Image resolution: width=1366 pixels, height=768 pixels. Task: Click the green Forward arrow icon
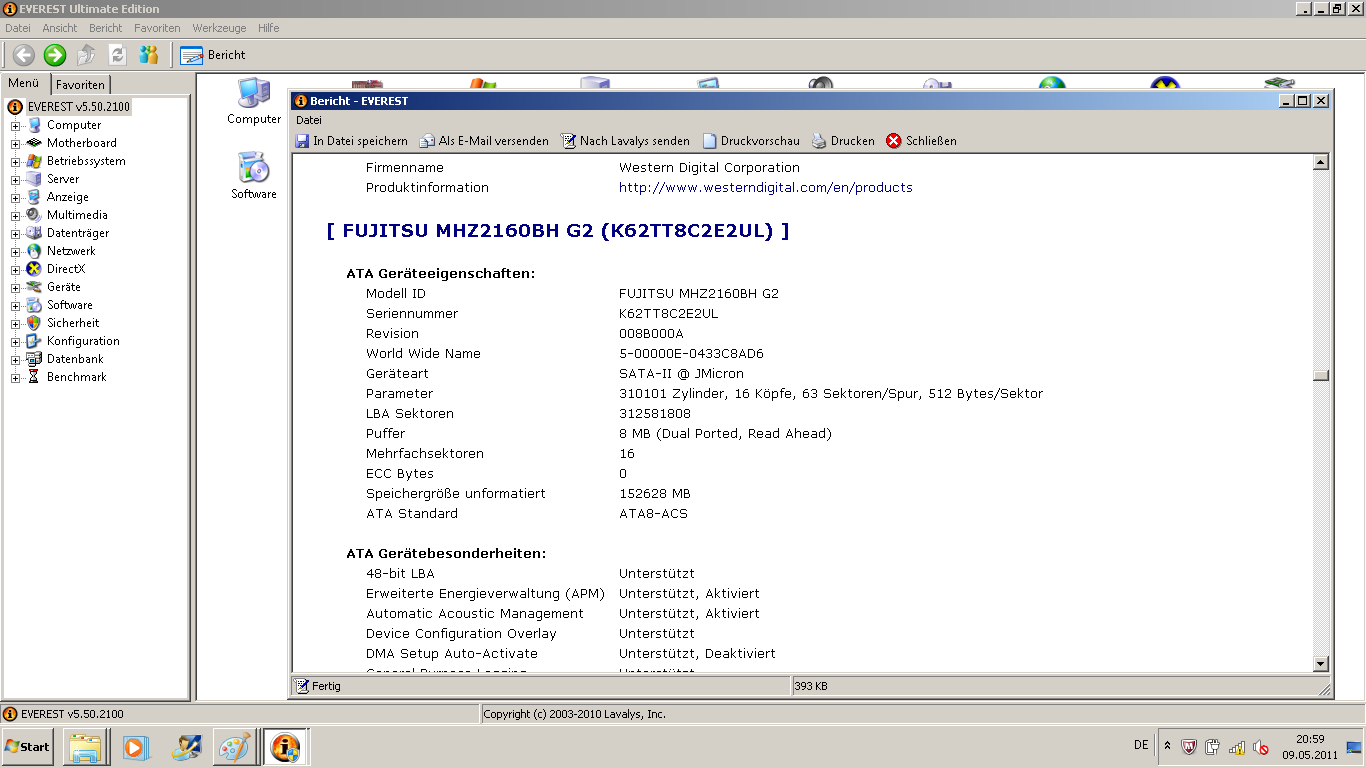[x=55, y=55]
